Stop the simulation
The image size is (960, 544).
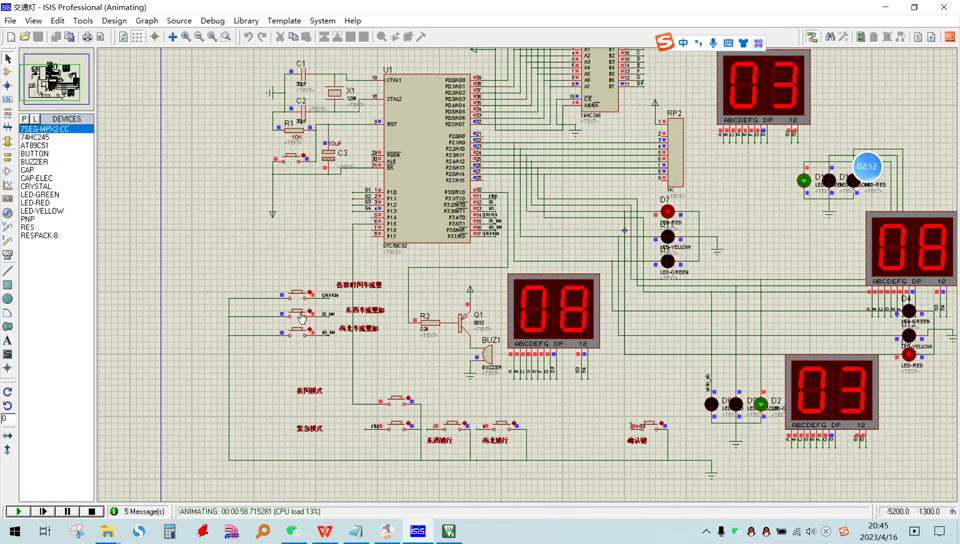pos(91,511)
